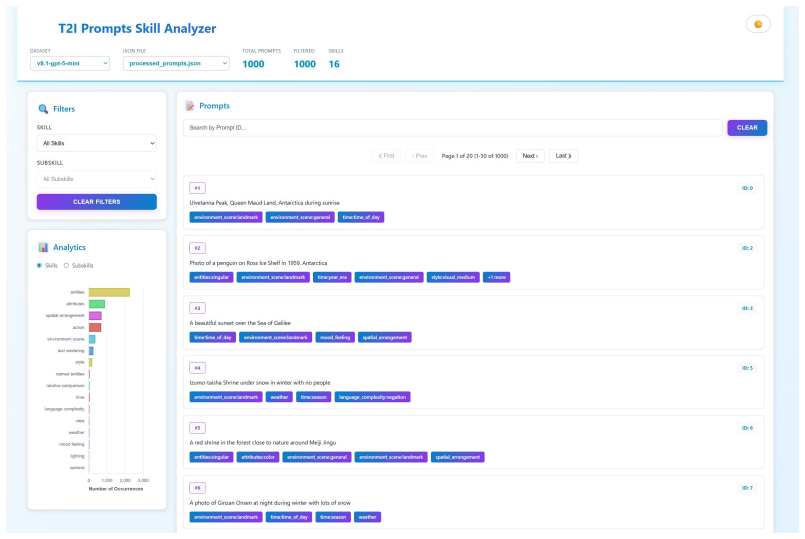805x539 pixels.
Task: Click the Meiji Jingu red shrine prompt text
Action: [263, 442]
